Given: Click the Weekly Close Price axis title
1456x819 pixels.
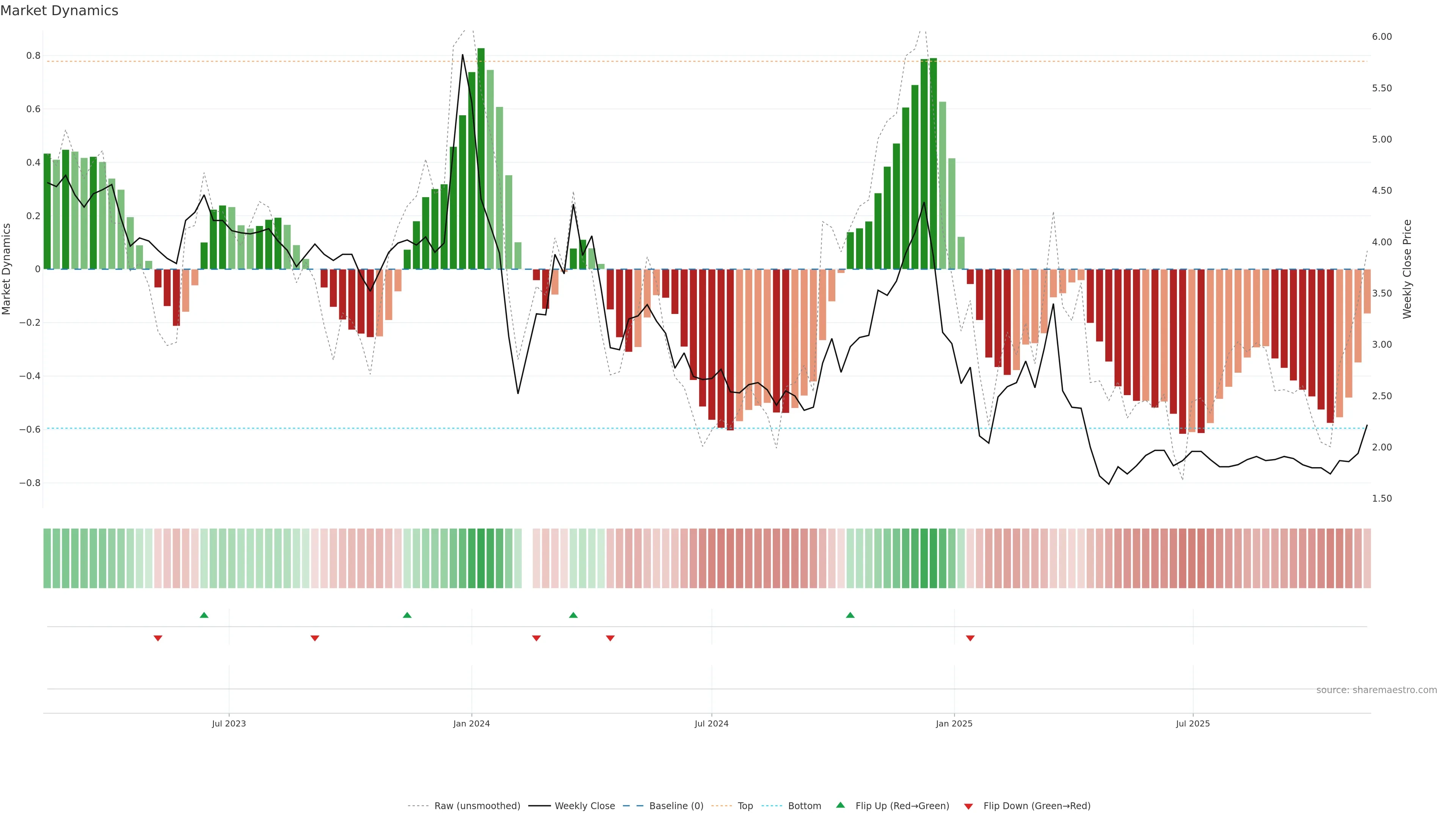Looking at the screenshot, I should click(x=1407, y=269).
